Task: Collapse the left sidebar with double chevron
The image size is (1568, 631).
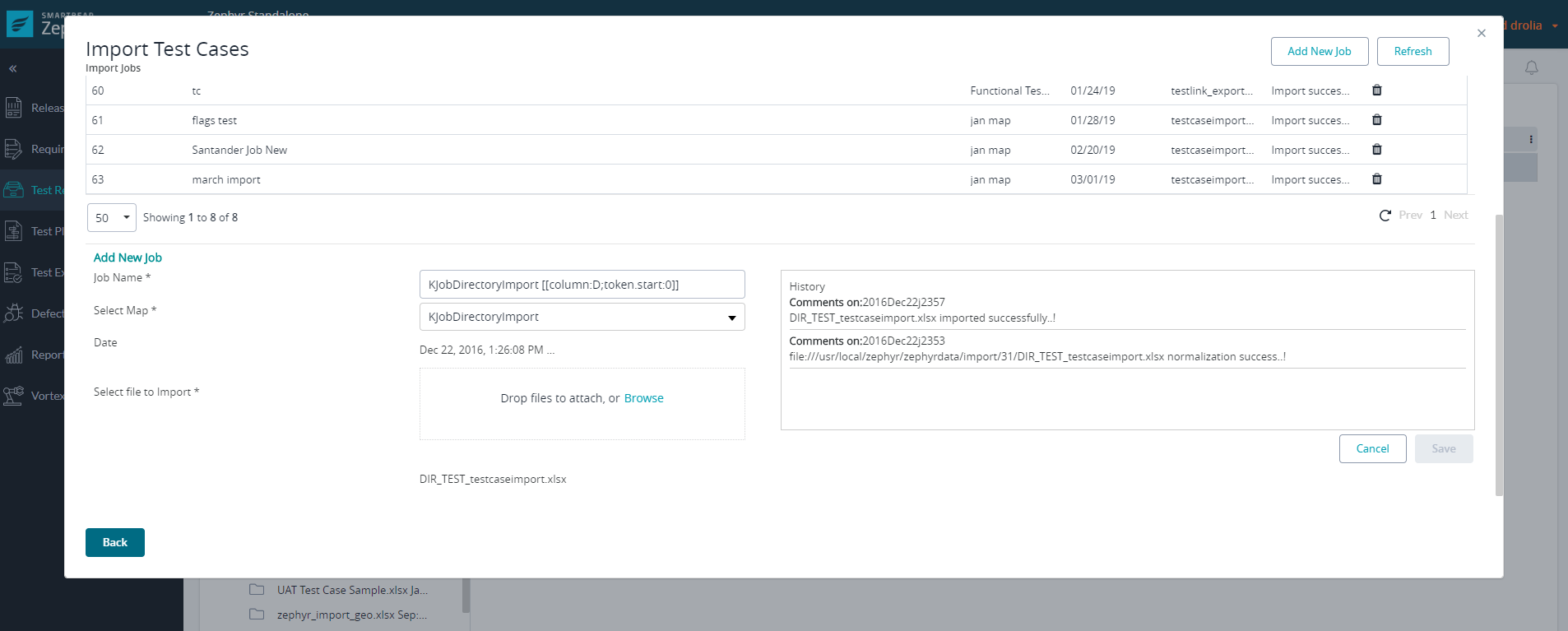Action: coord(13,68)
